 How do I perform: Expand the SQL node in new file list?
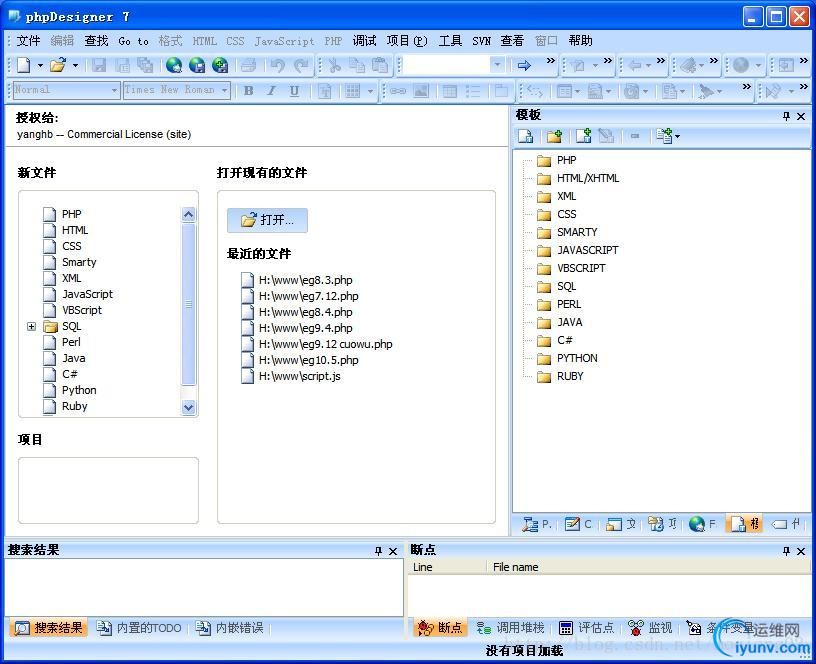point(32,326)
